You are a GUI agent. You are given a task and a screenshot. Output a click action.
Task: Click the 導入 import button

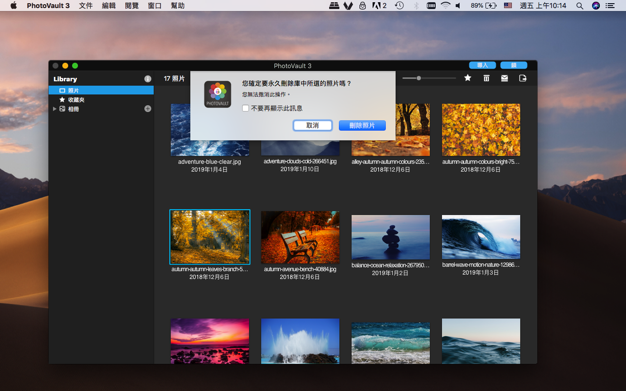coord(482,65)
